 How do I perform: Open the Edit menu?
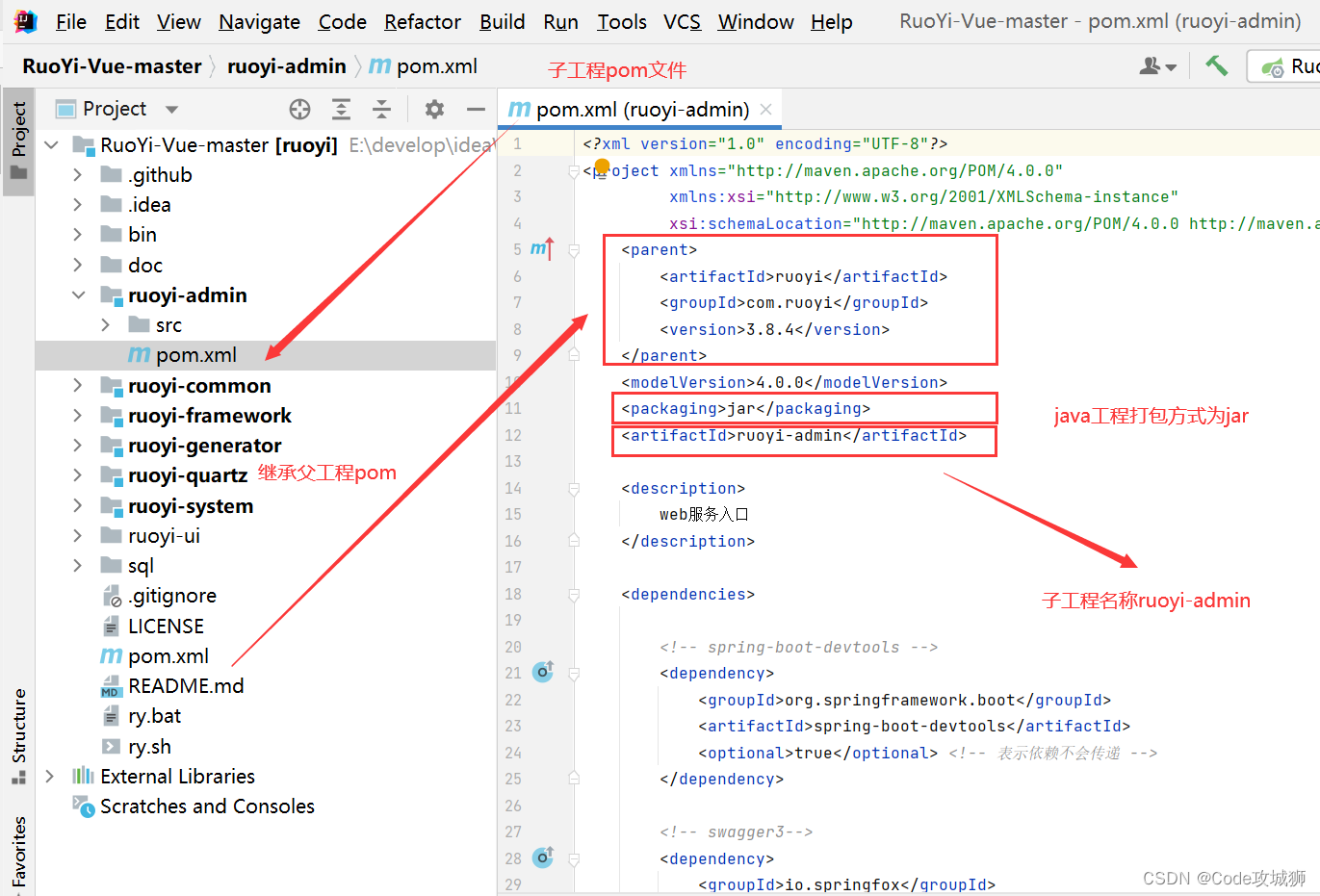[x=122, y=21]
